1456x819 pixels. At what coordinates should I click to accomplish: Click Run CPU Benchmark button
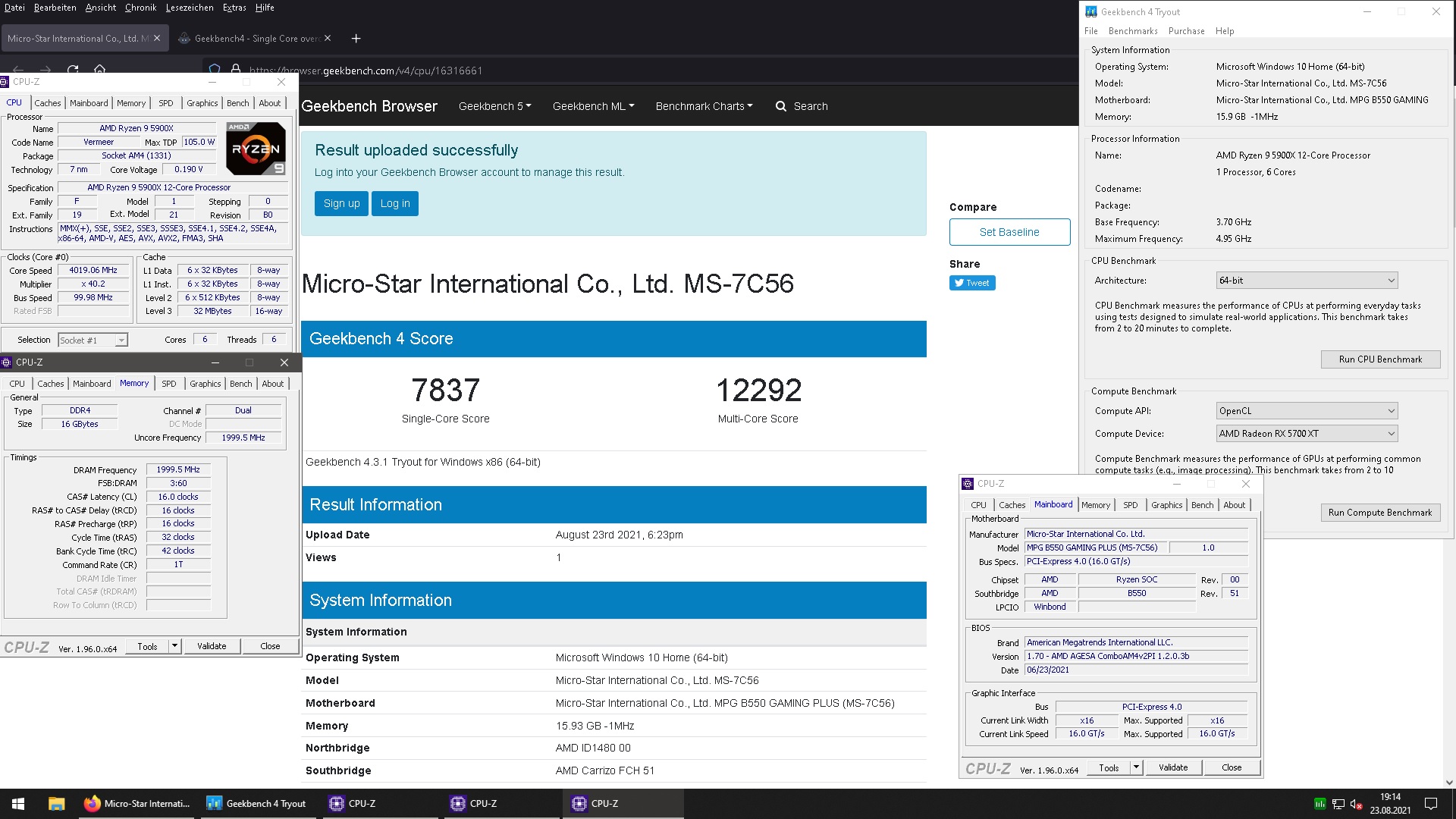point(1380,359)
